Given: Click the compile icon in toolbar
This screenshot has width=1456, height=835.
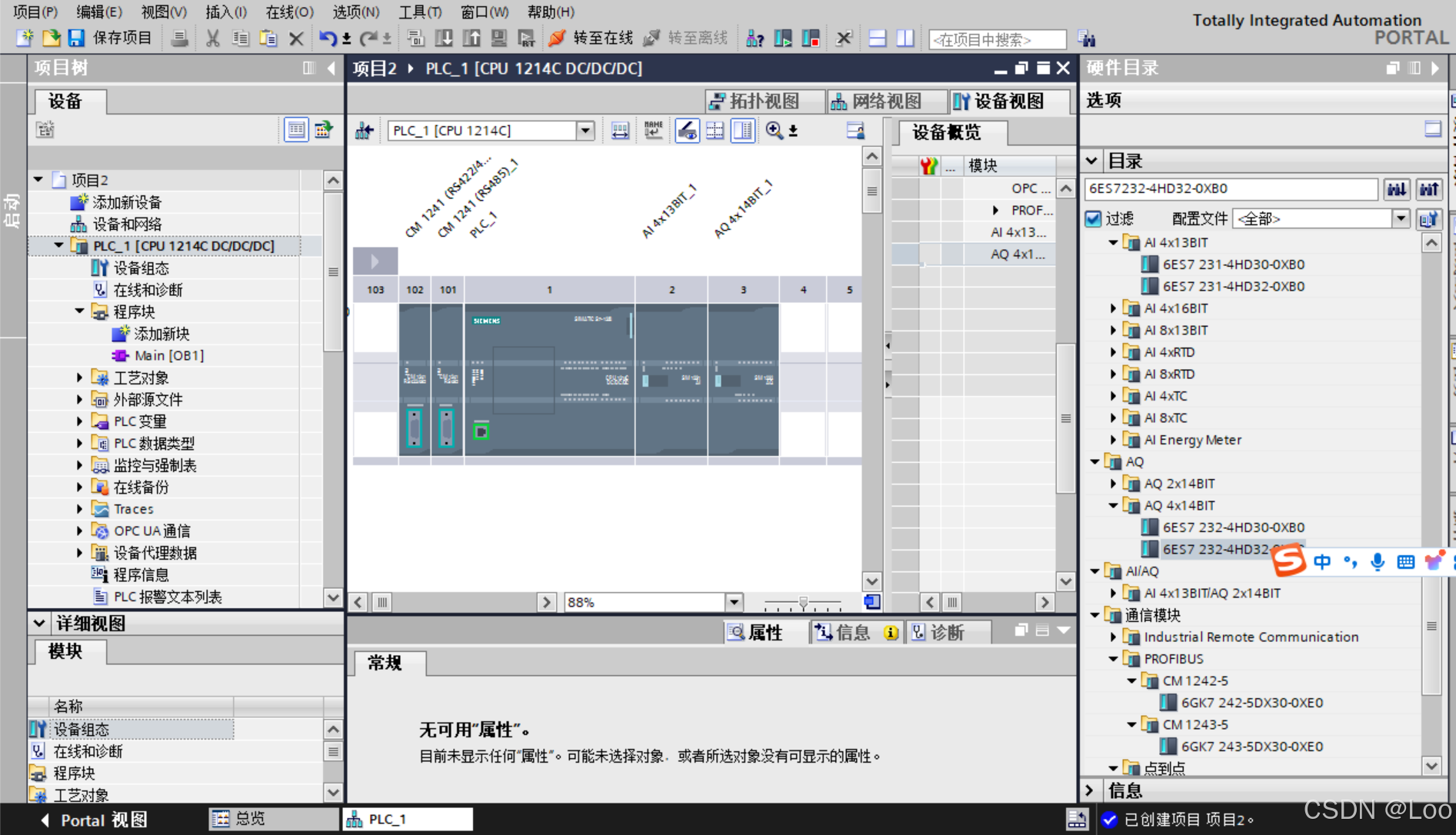Looking at the screenshot, I should pyautogui.click(x=416, y=38).
